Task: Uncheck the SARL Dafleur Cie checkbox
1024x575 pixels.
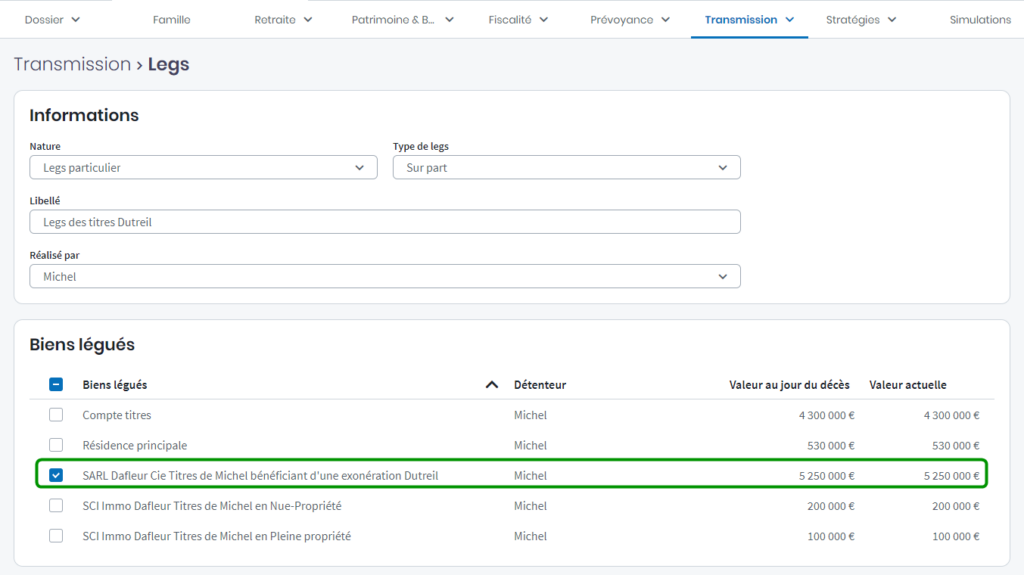Action: (x=56, y=475)
